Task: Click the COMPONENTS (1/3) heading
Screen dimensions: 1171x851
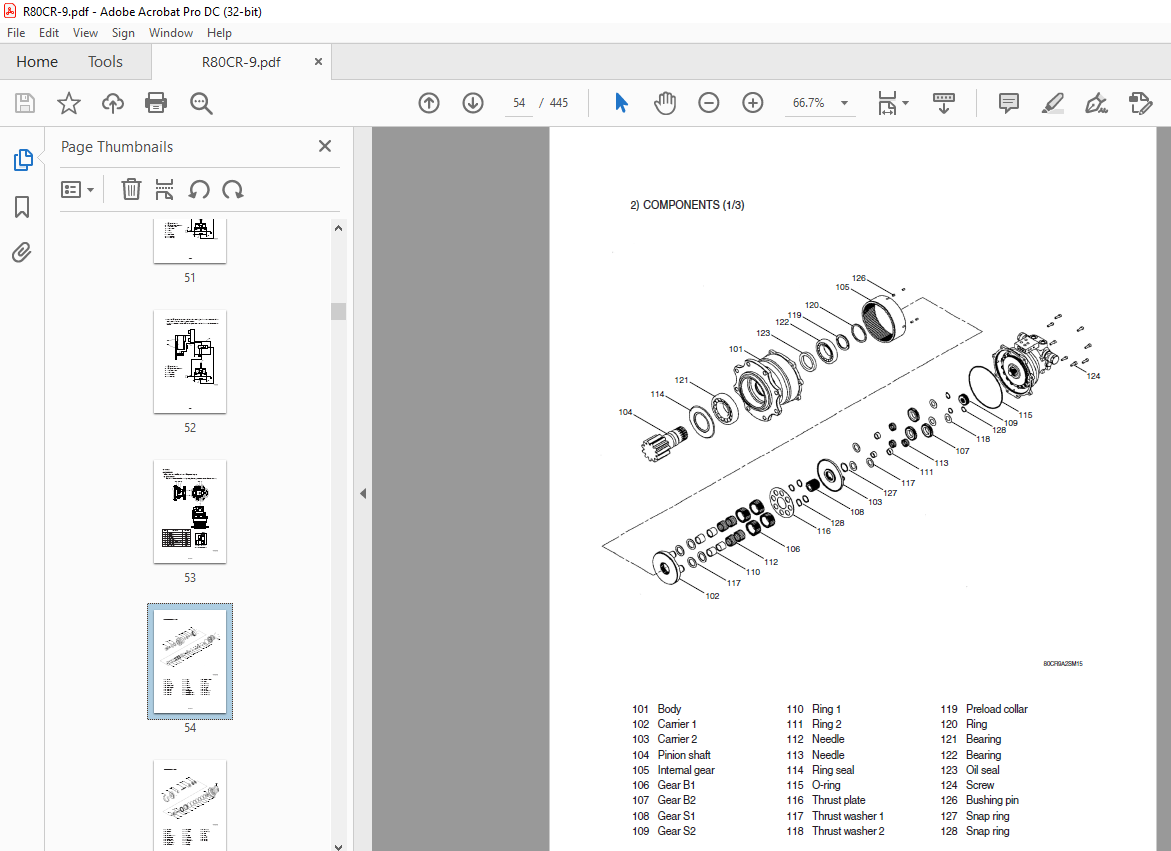Action: coord(687,205)
